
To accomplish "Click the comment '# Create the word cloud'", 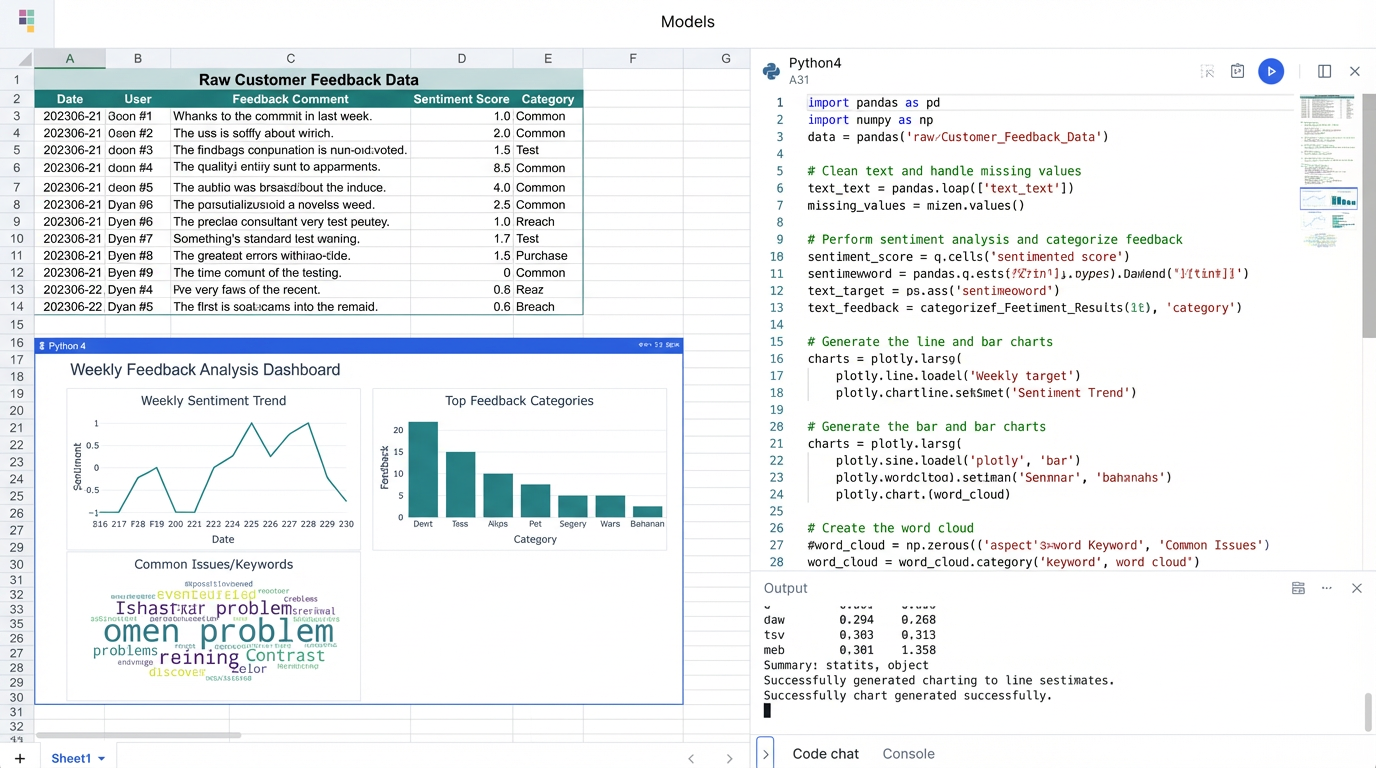I will tap(890, 528).
